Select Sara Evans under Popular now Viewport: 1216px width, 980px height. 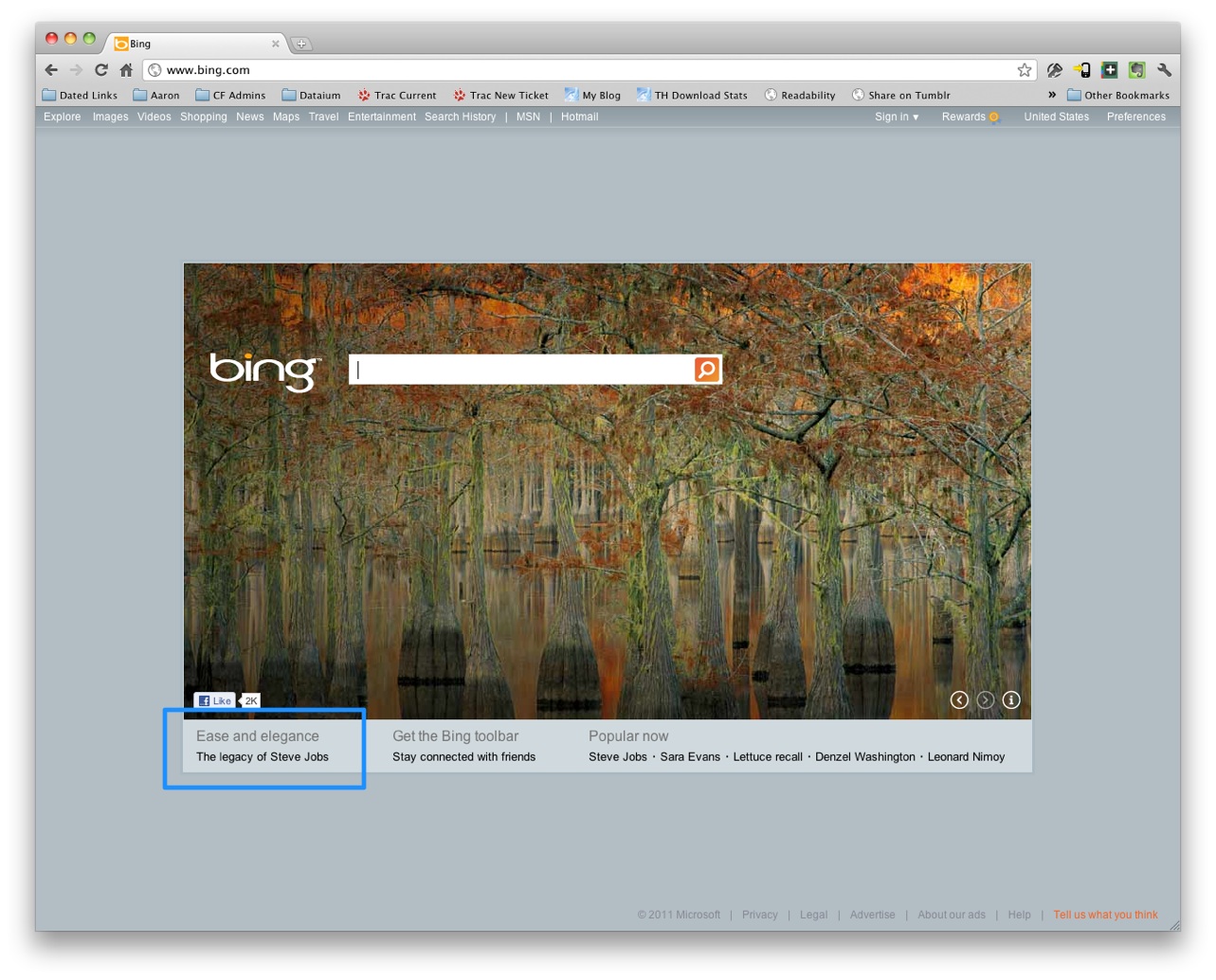coord(690,756)
